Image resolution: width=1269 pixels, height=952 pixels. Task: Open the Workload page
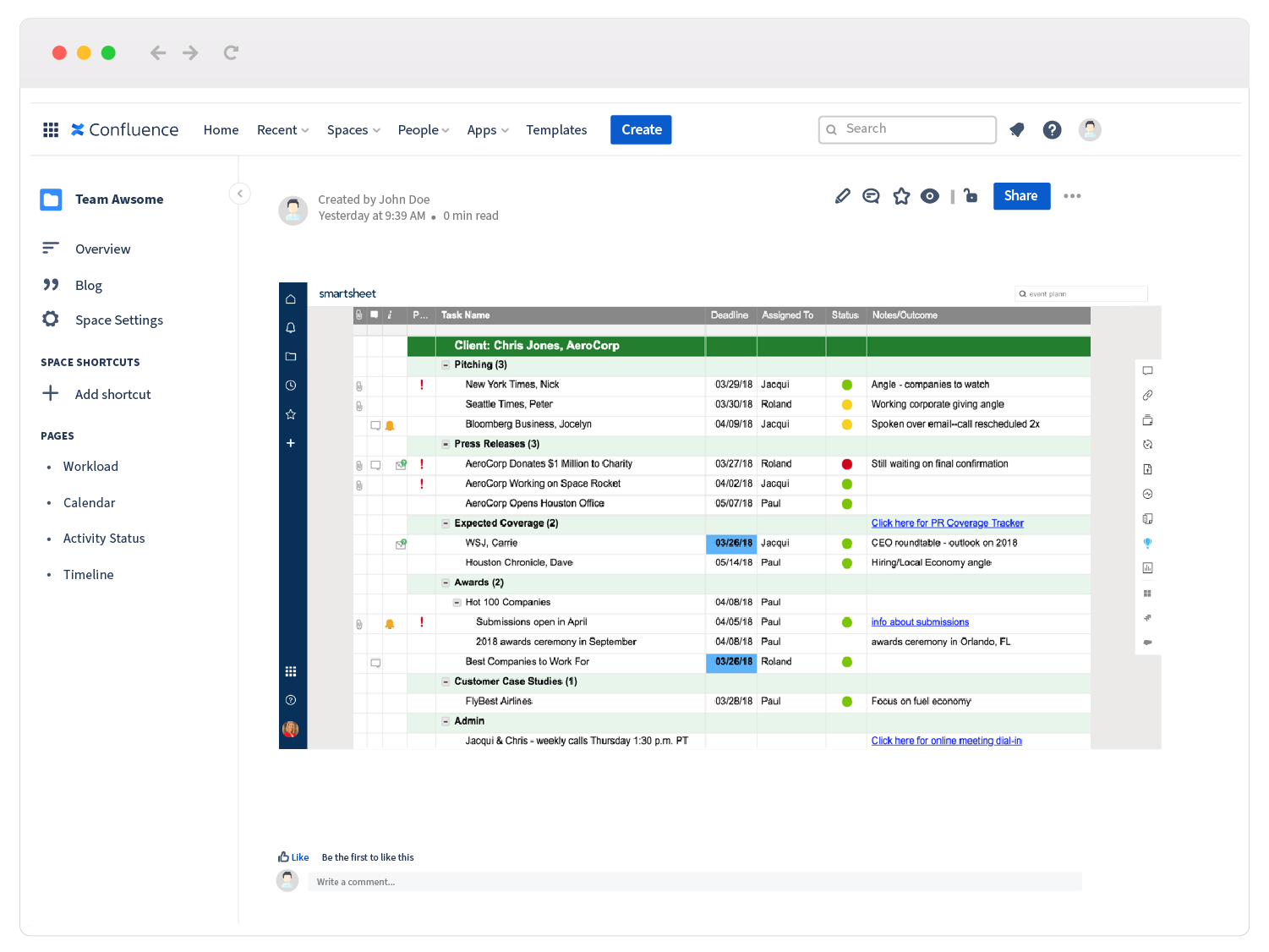90,466
